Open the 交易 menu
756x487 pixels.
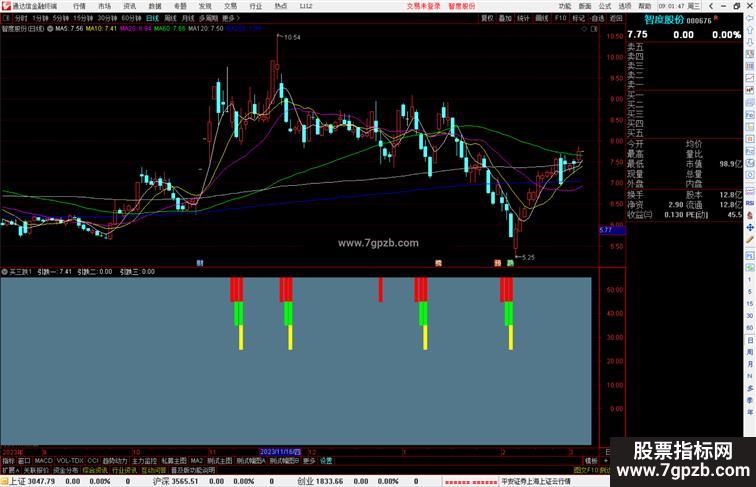coord(230,6)
